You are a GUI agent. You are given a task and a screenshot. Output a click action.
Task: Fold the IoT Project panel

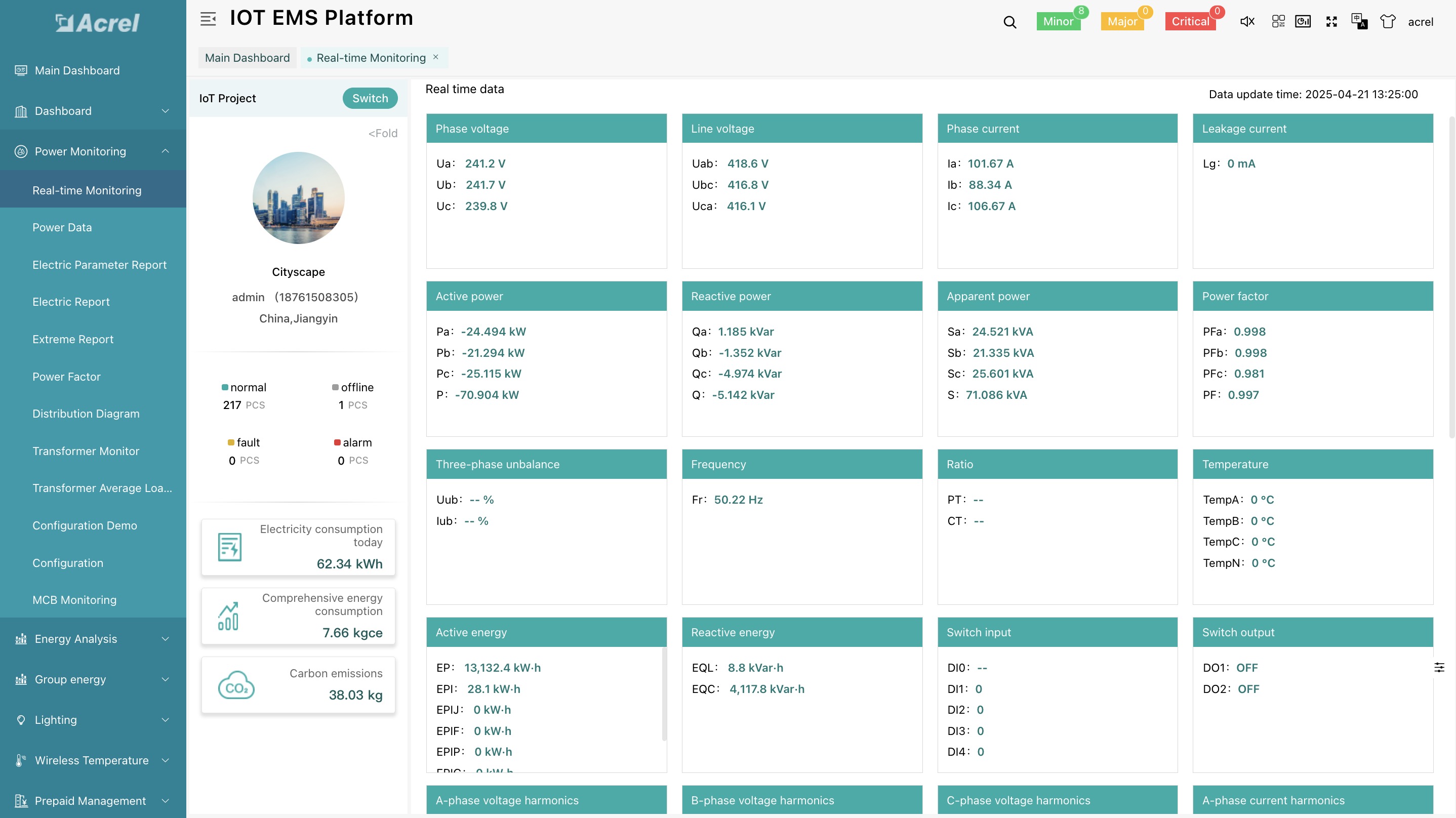tap(383, 134)
